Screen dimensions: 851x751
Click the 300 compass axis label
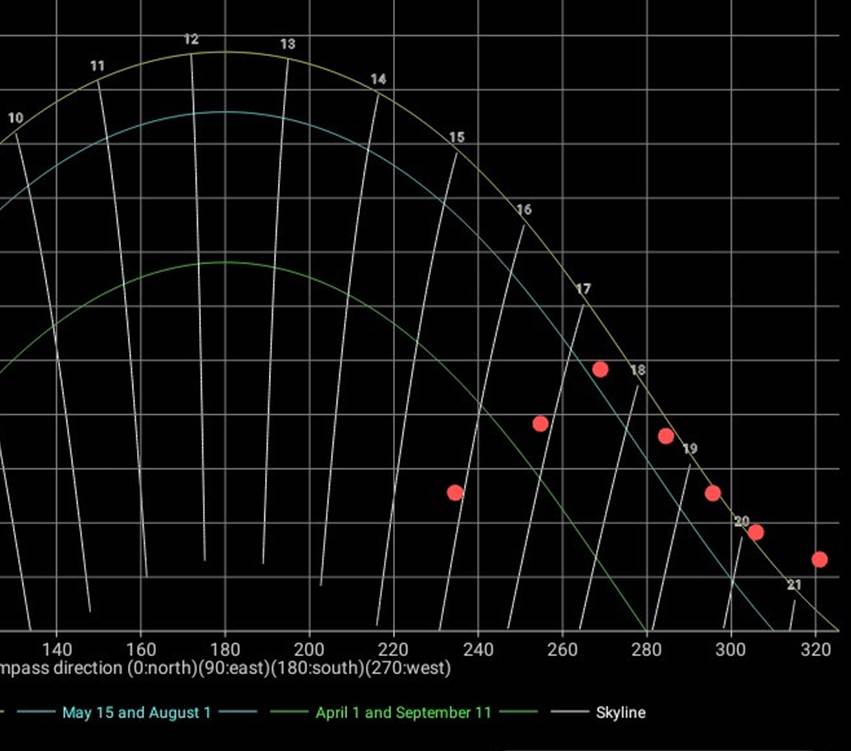(x=731, y=646)
